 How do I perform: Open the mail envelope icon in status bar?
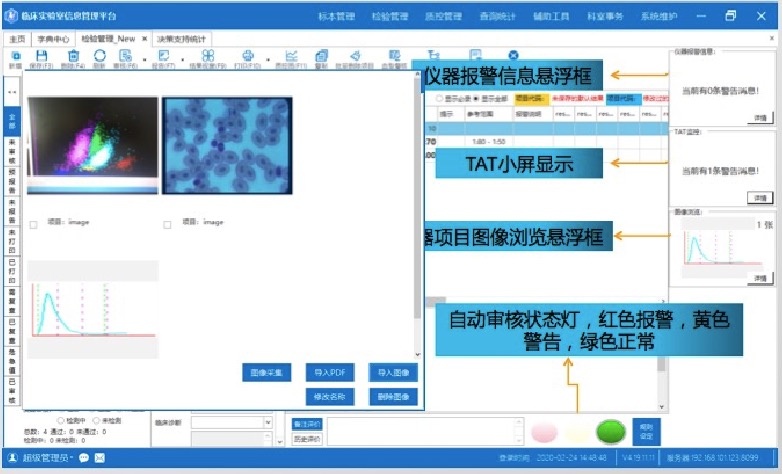click(x=100, y=458)
